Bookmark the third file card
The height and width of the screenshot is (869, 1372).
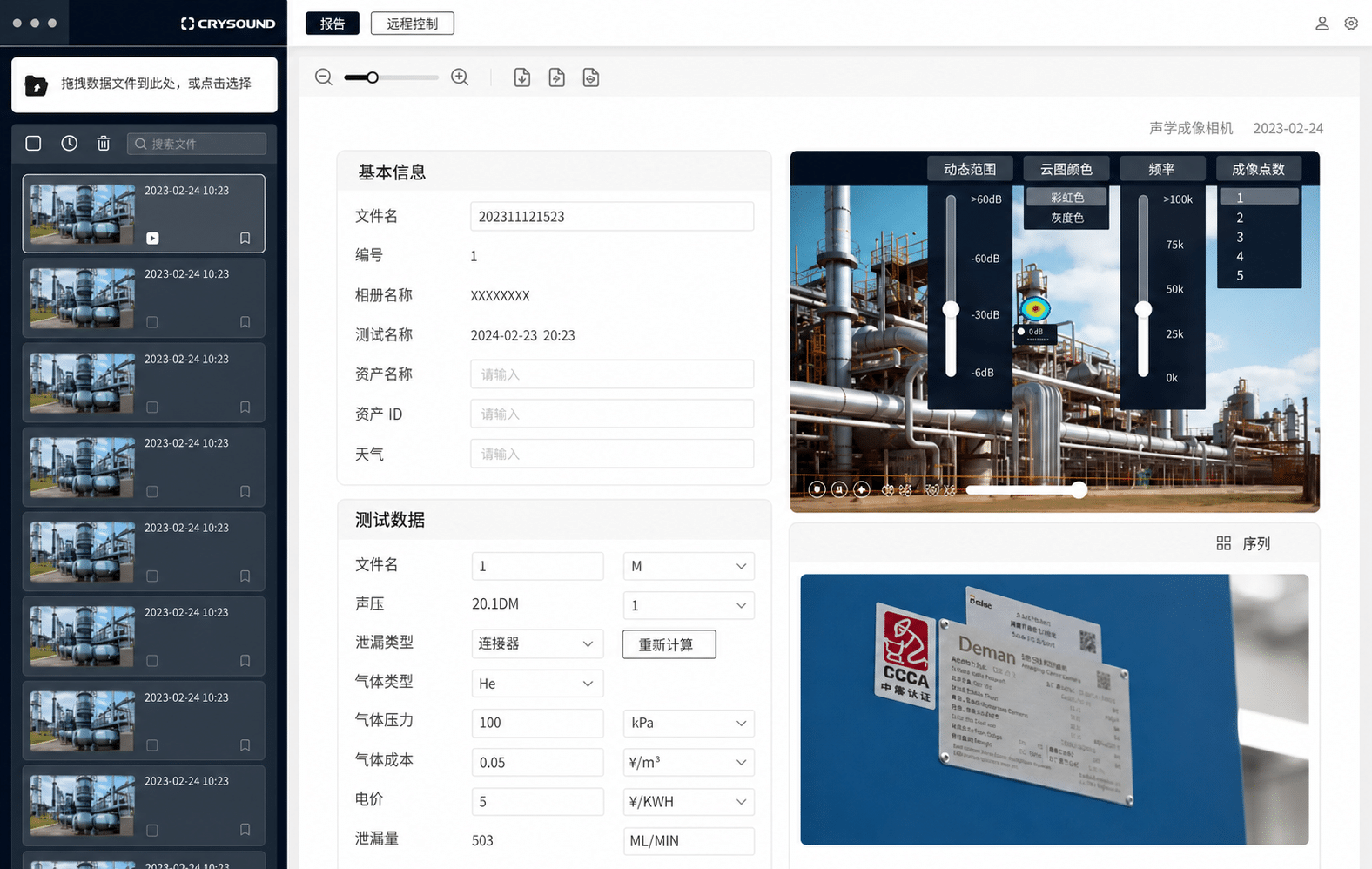[245, 407]
